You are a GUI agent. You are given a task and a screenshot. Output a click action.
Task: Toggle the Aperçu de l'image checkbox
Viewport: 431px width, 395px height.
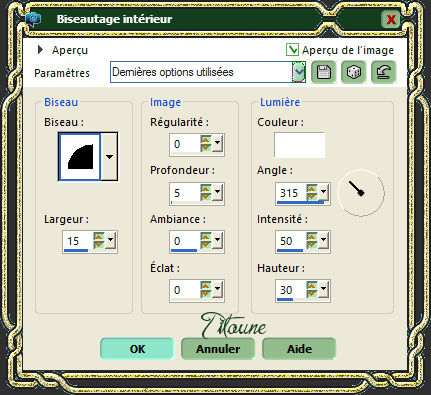tap(292, 50)
